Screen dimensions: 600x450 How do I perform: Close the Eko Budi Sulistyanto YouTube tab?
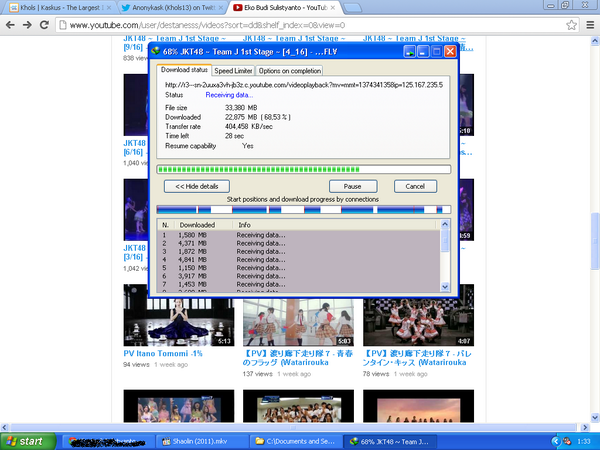click(x=332, y=8)
